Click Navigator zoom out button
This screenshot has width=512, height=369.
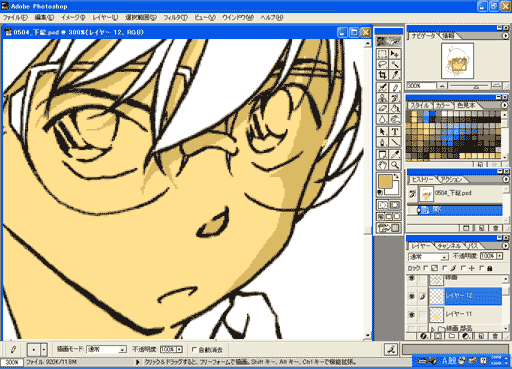point(442,86)
